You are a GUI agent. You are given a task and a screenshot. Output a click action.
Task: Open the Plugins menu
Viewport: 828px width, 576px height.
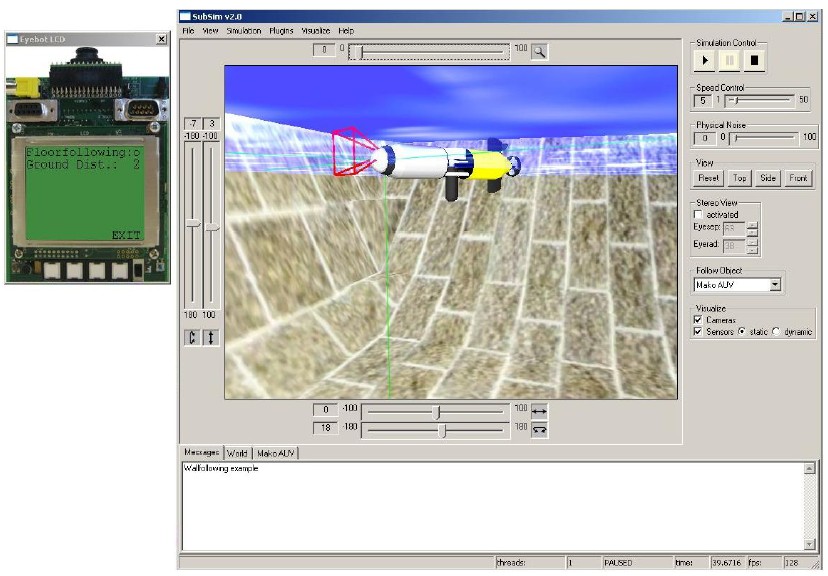coord(281,31)
